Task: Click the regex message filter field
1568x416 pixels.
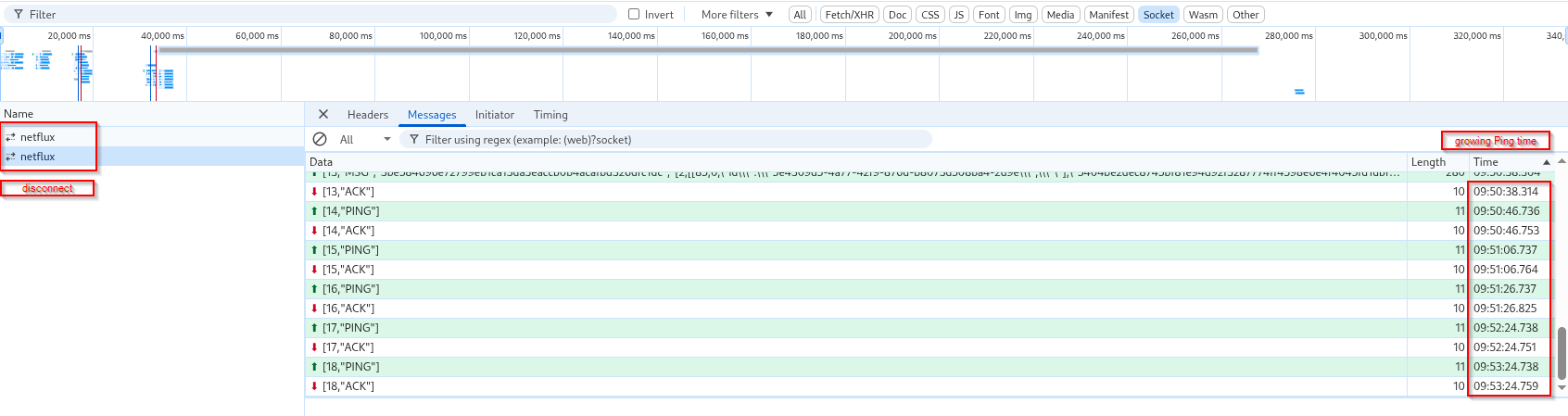Action: click(x=667, y=140)
